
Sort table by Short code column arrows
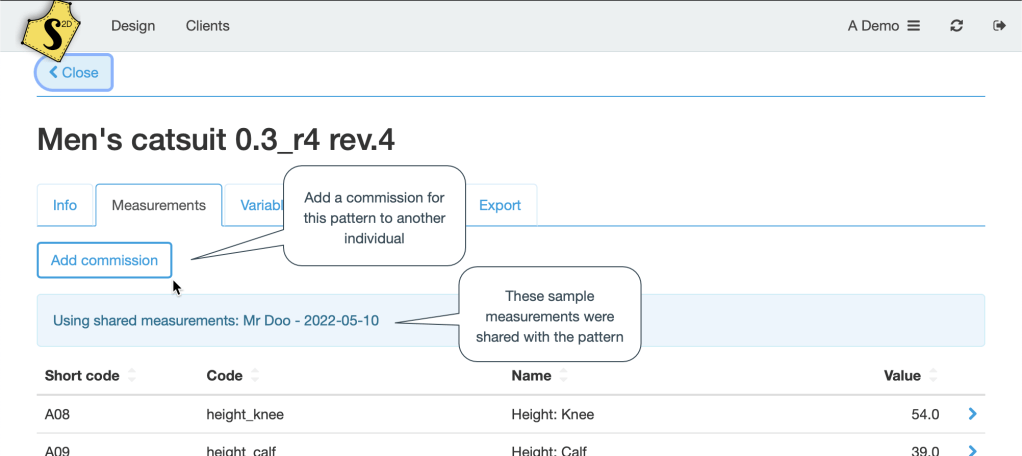point(132,377)
